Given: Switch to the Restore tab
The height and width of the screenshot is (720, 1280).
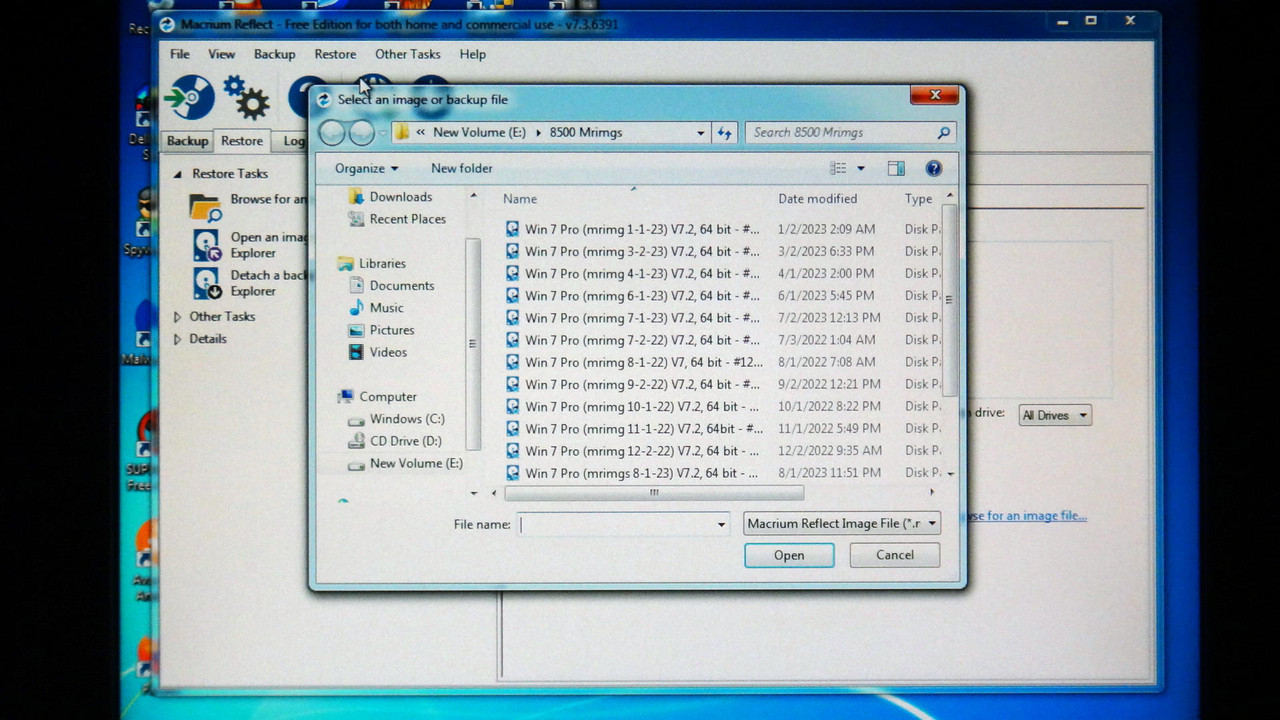Looking at the screenshot, I should (x=242, y=141).
